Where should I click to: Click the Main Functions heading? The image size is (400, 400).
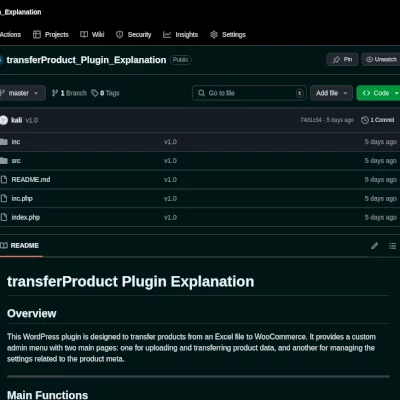click(x=47, y=395)
